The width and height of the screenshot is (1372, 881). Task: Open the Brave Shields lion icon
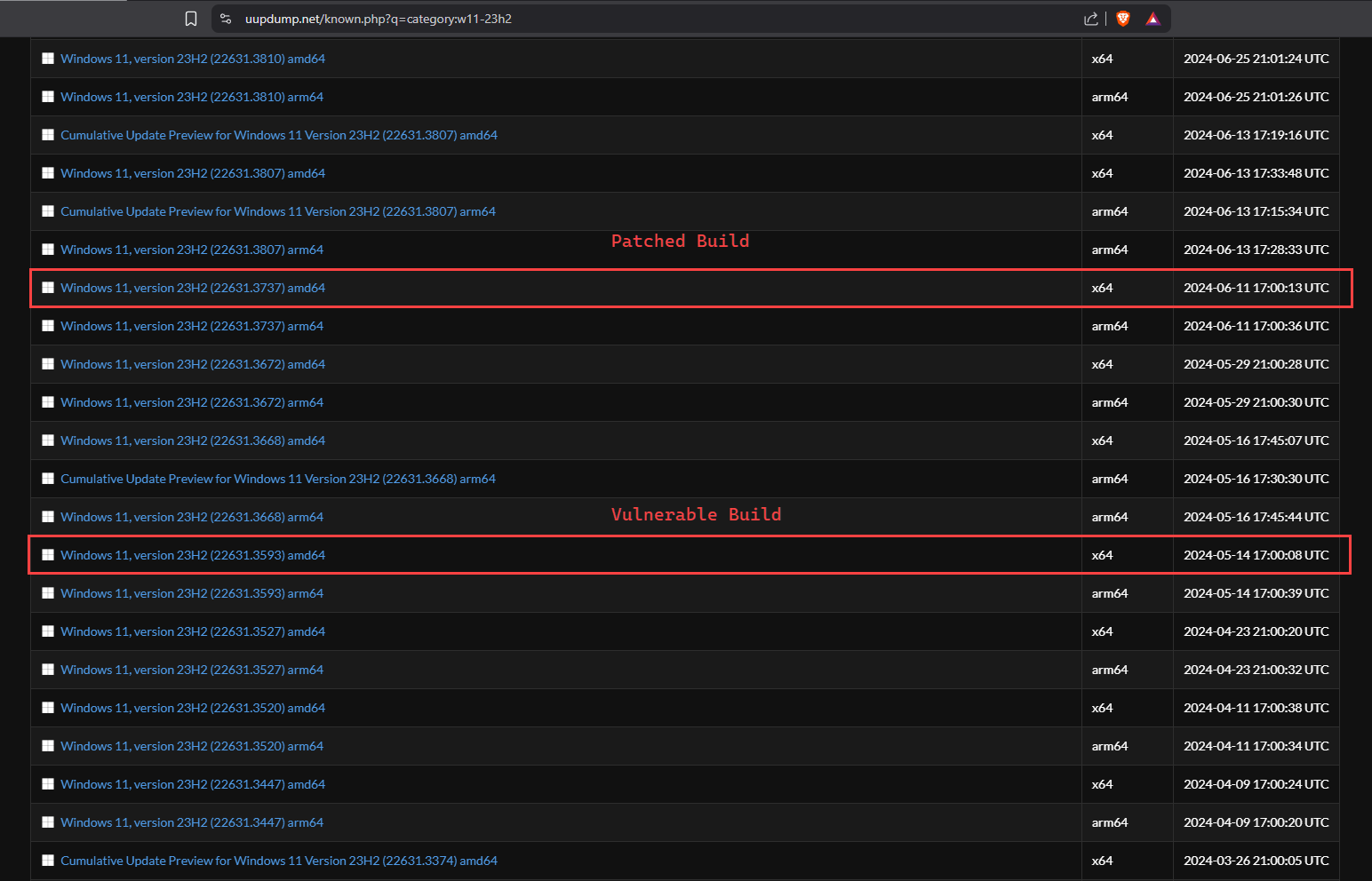click(x=1123, y=19)
